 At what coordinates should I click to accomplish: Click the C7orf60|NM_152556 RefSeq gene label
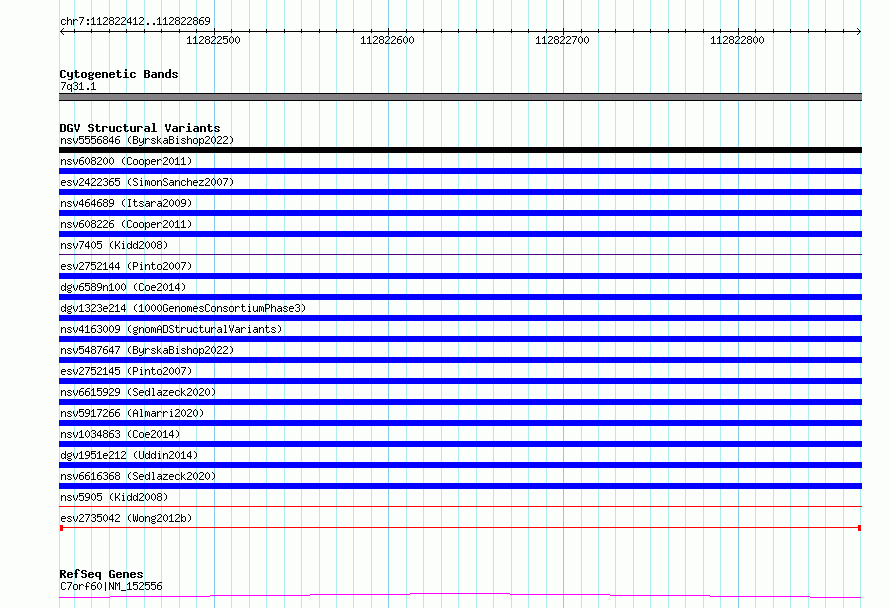(x=111, y=586)
